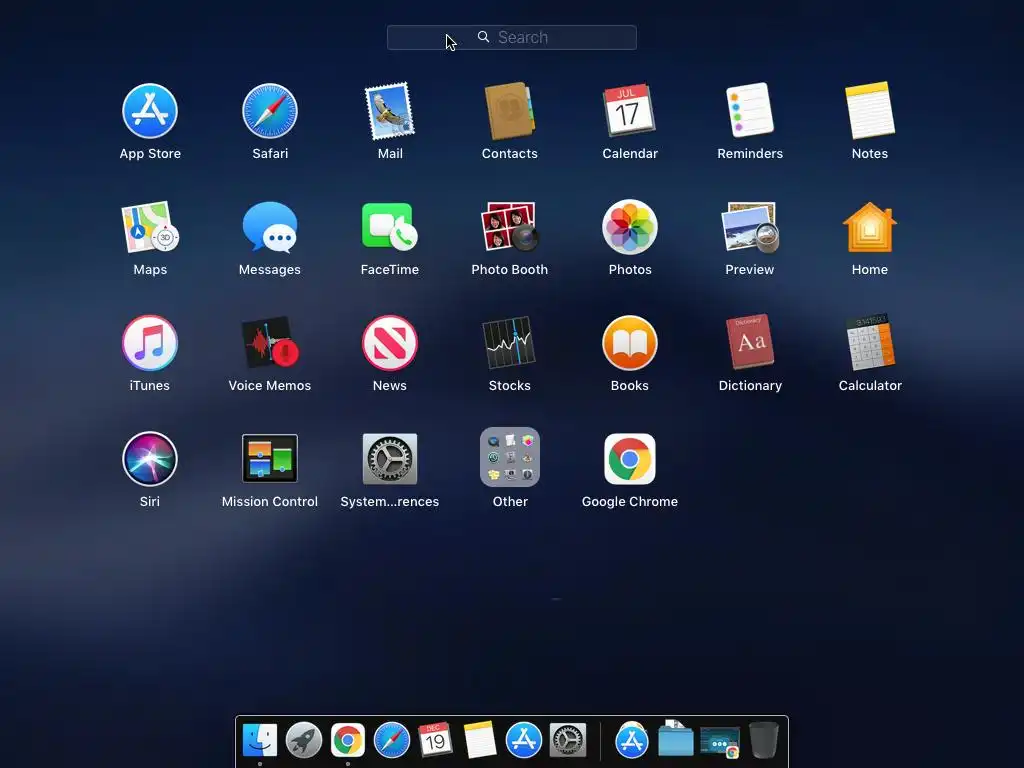This screenshot has width=1024, height=768.
Task: Launch the Stocks app
Action: pyautogui.click(x=509, y=343)
